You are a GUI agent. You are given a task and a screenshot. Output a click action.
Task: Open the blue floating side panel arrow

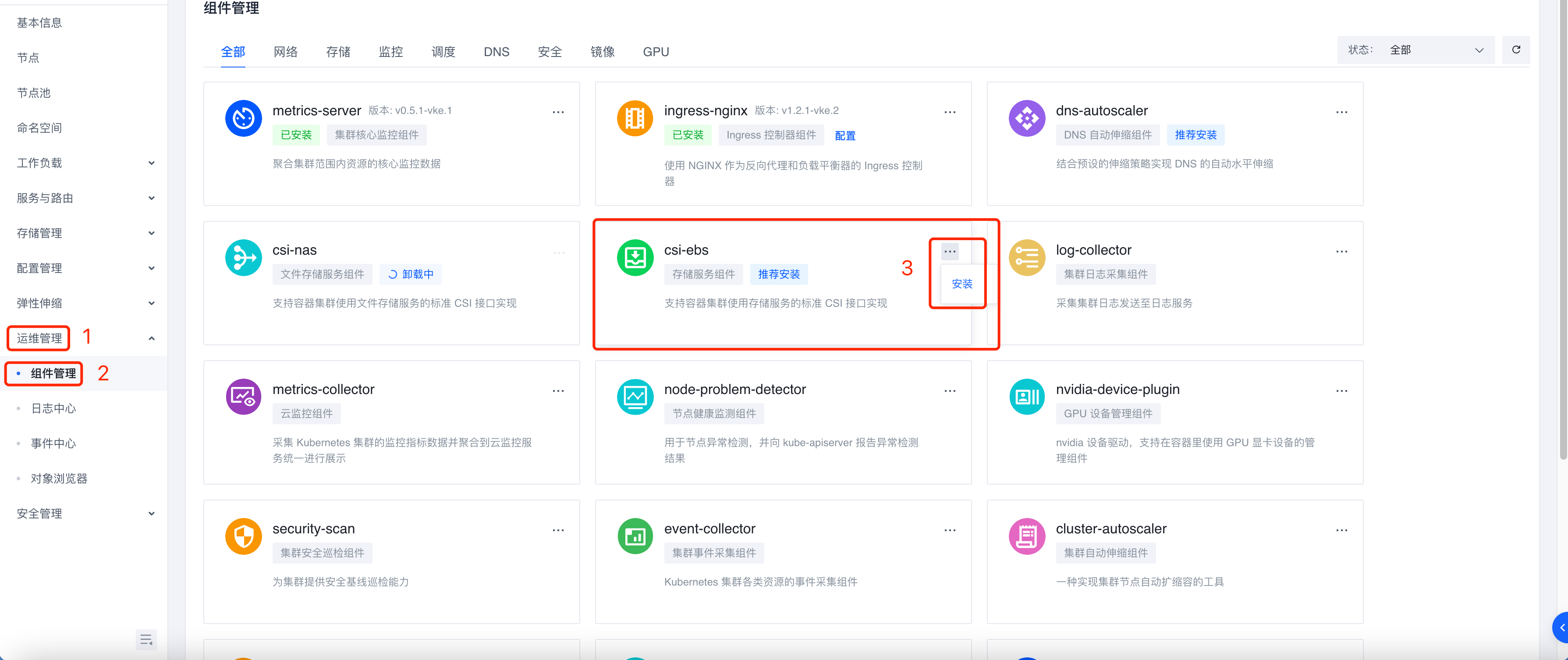(x=1561, y=627)
